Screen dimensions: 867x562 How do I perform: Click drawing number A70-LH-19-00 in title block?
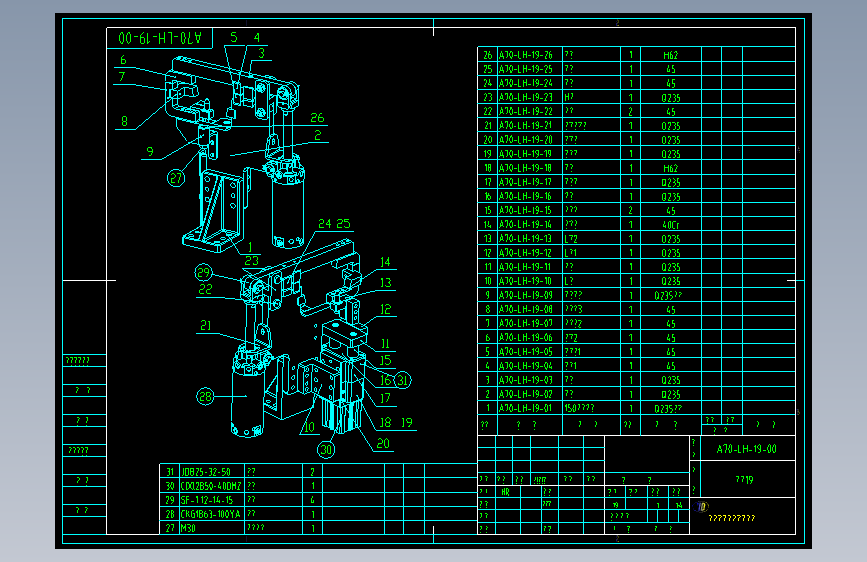point(746,449)
